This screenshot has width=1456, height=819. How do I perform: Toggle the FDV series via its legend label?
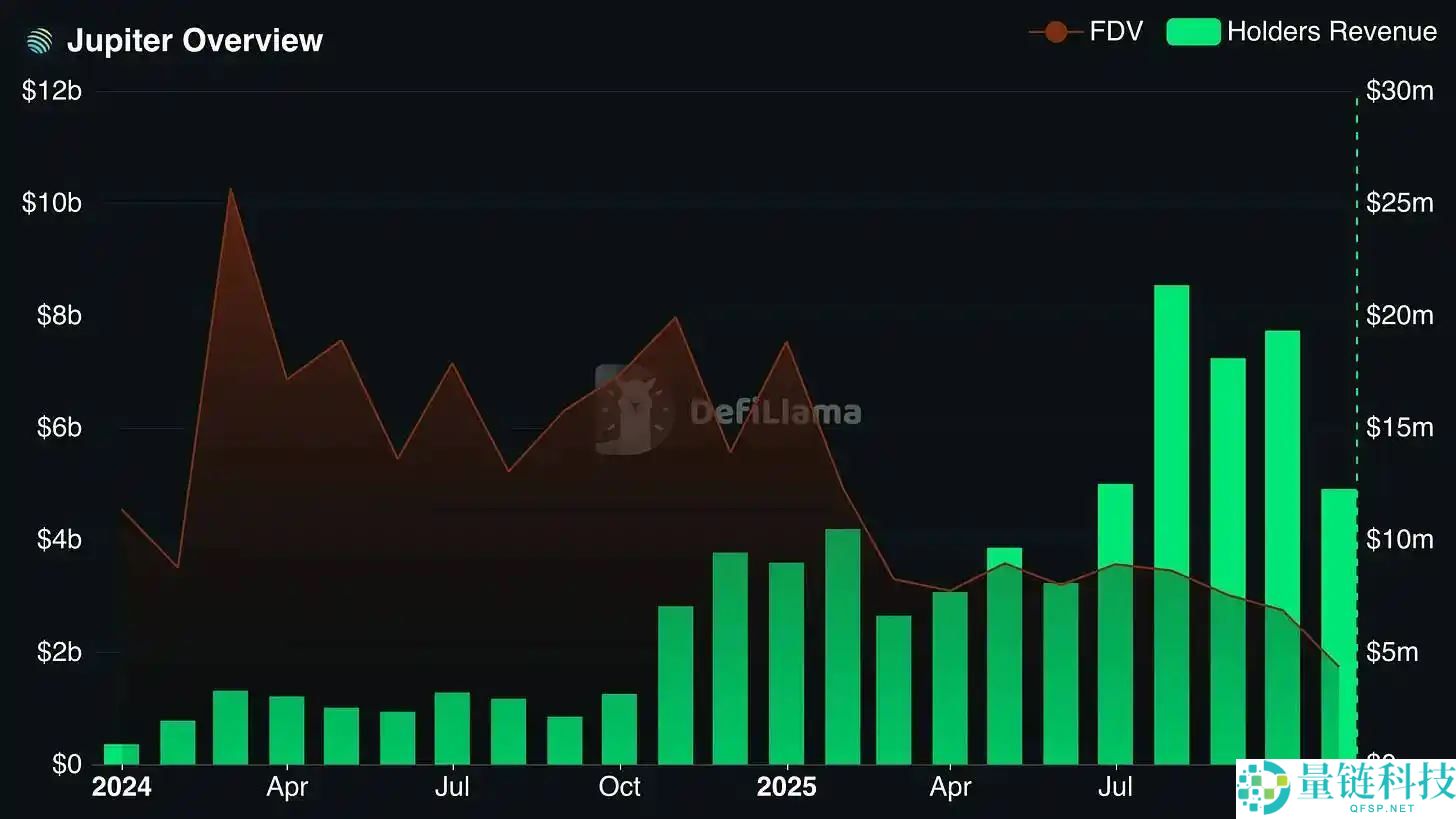pos(1116,32)
